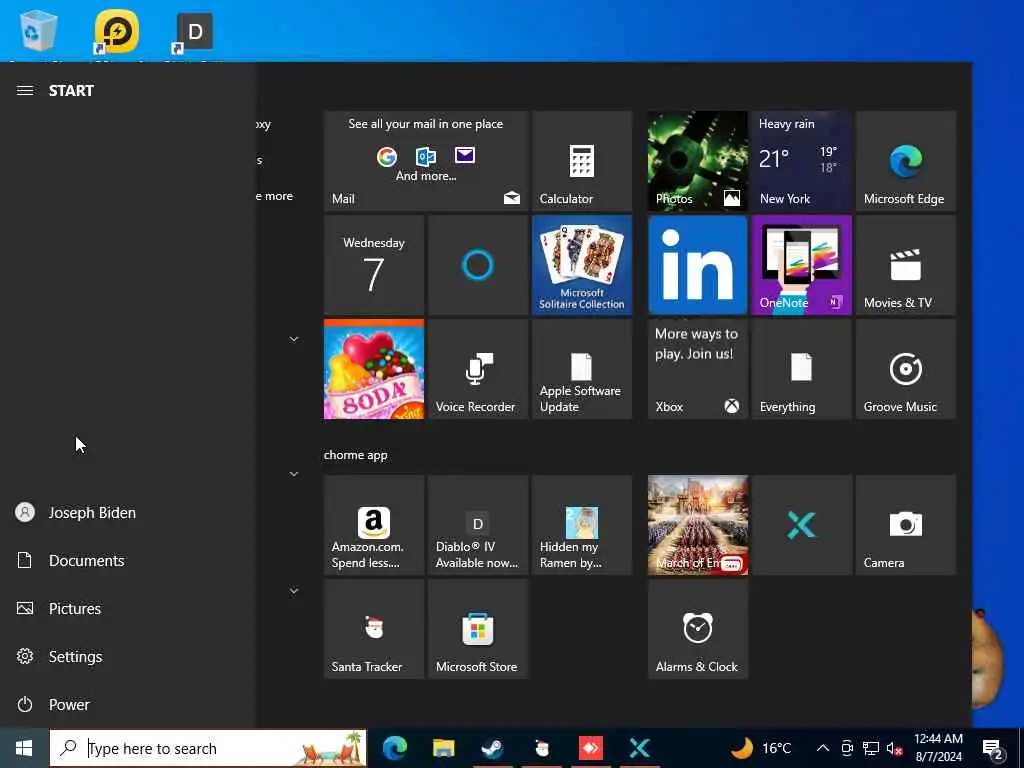Open Power options
This screenshot has height=768, width=1024.
[127, 705]
